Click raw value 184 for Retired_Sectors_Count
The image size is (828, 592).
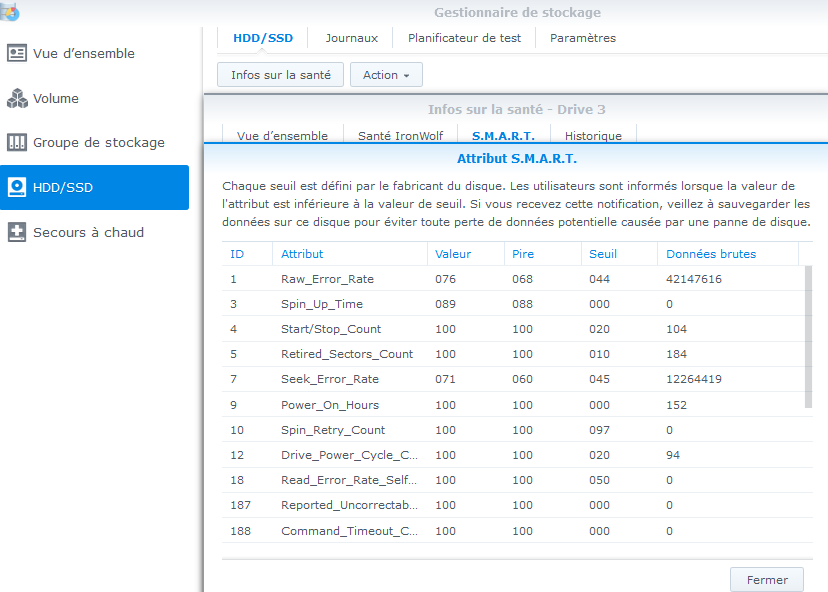point(676,354)
